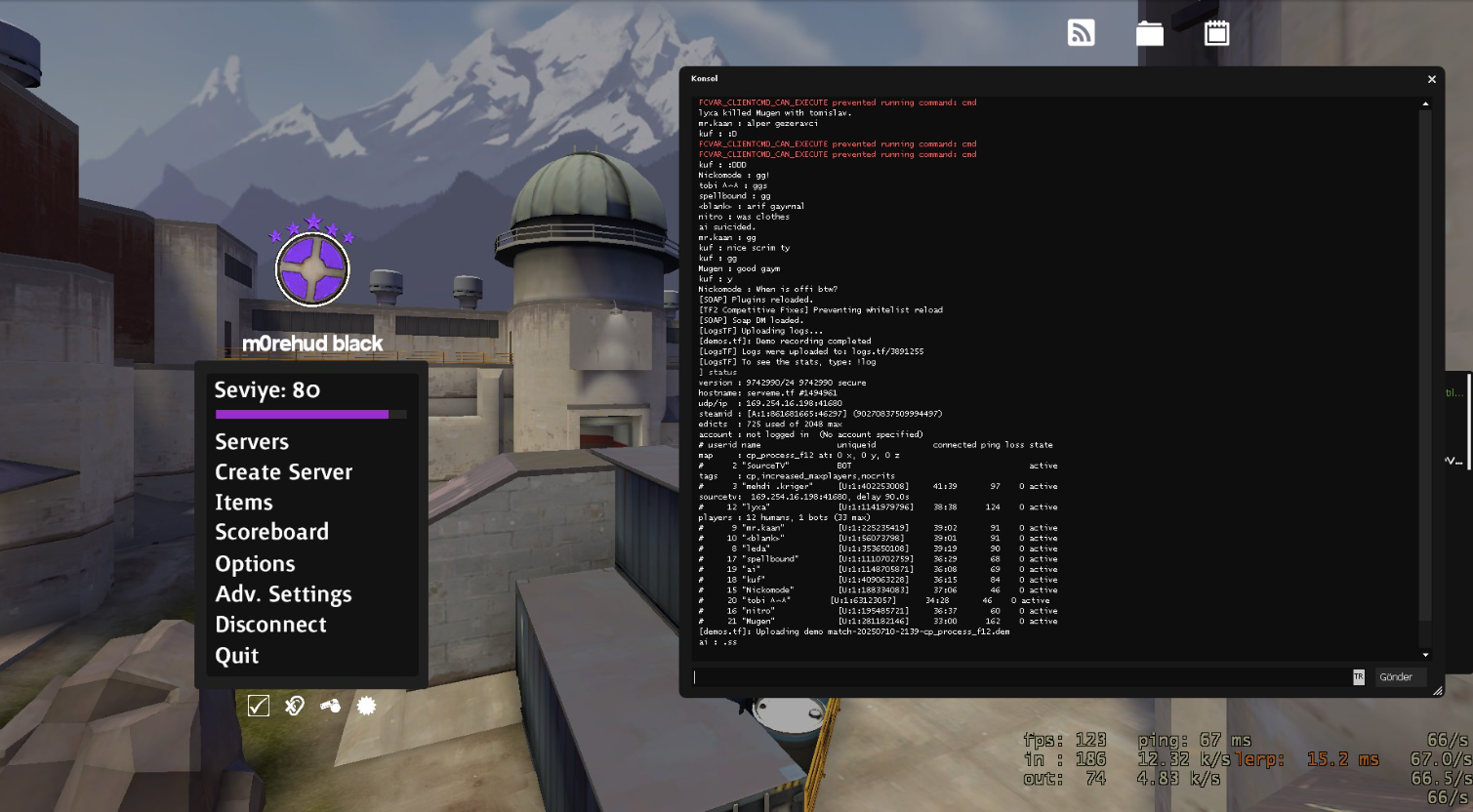Click the referee whistle report icon
Screen dimensions: 1473x812
[330, 705]
